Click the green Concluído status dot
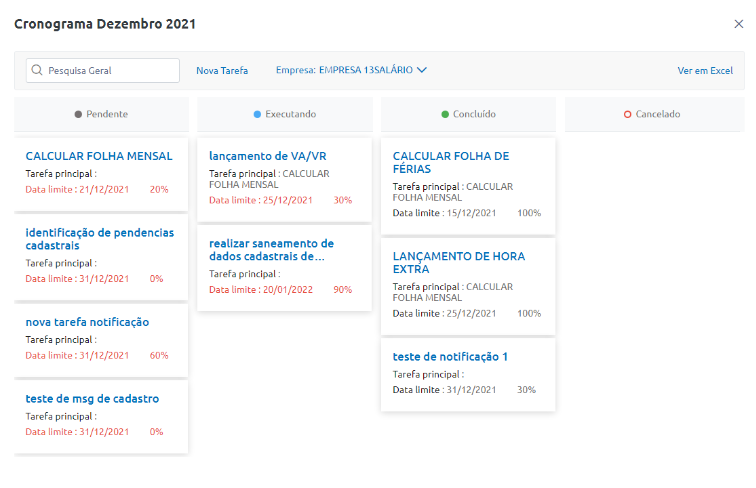This screenshot has width=756, height=488. click(x=445, y=115)
